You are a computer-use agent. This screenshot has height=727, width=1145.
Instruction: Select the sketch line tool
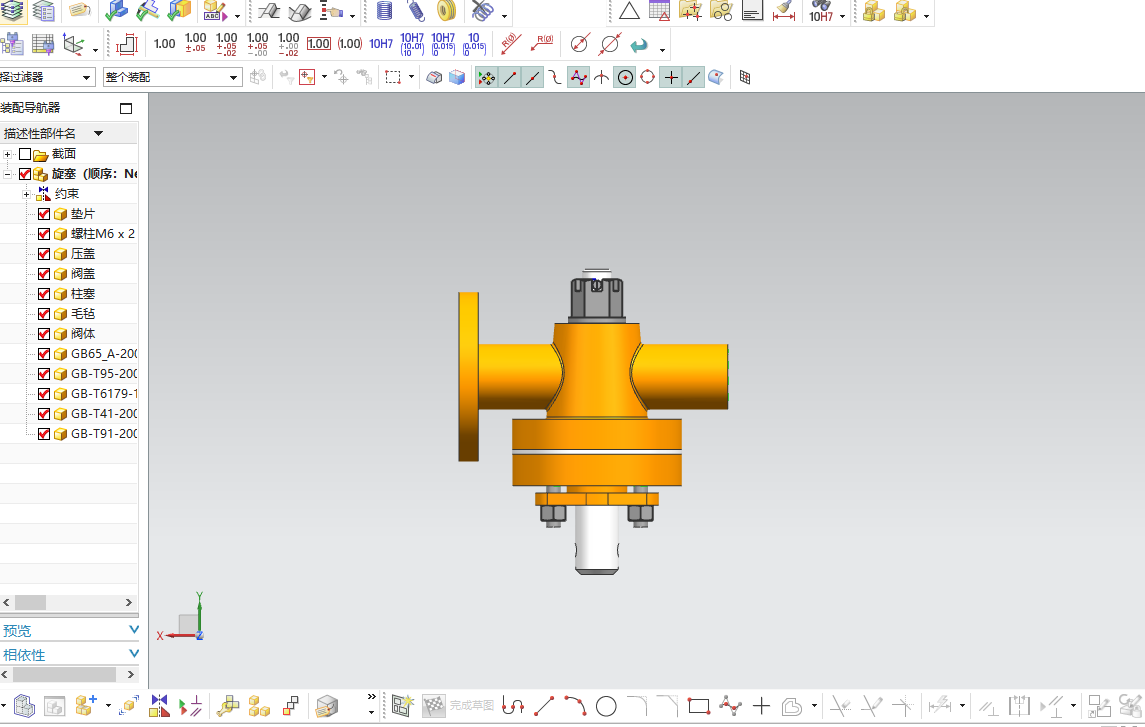[544, 706]
